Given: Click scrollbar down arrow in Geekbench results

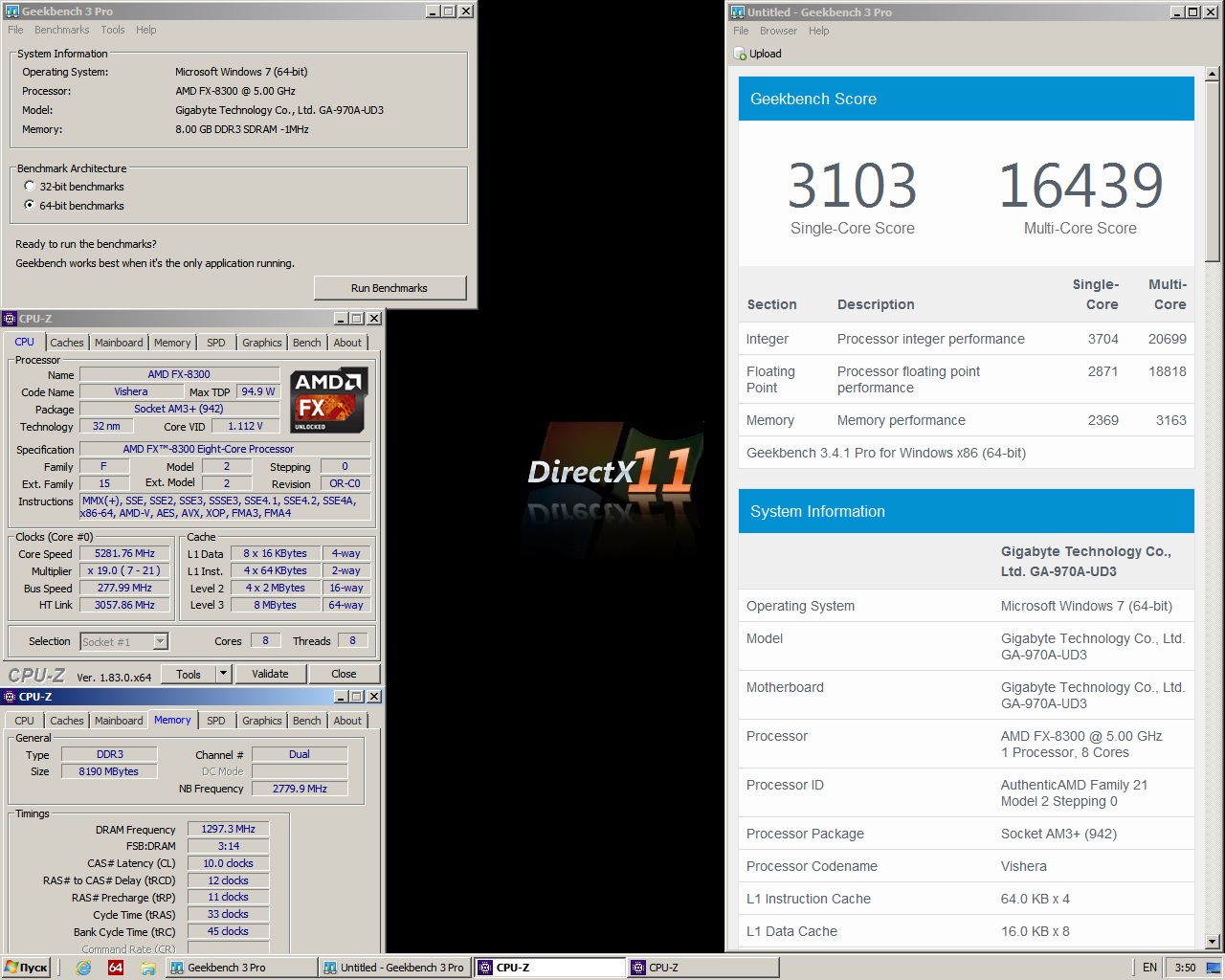Looking at the screenshot, I should point(1213,942).
